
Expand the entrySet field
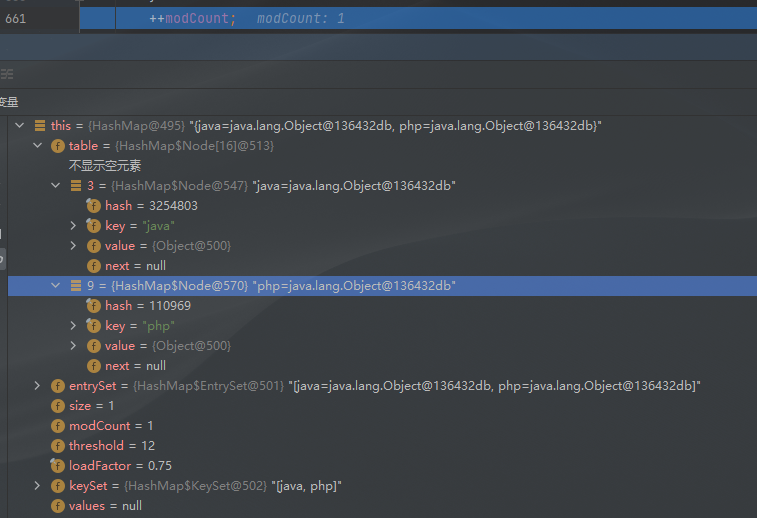[x=37, y=385]
